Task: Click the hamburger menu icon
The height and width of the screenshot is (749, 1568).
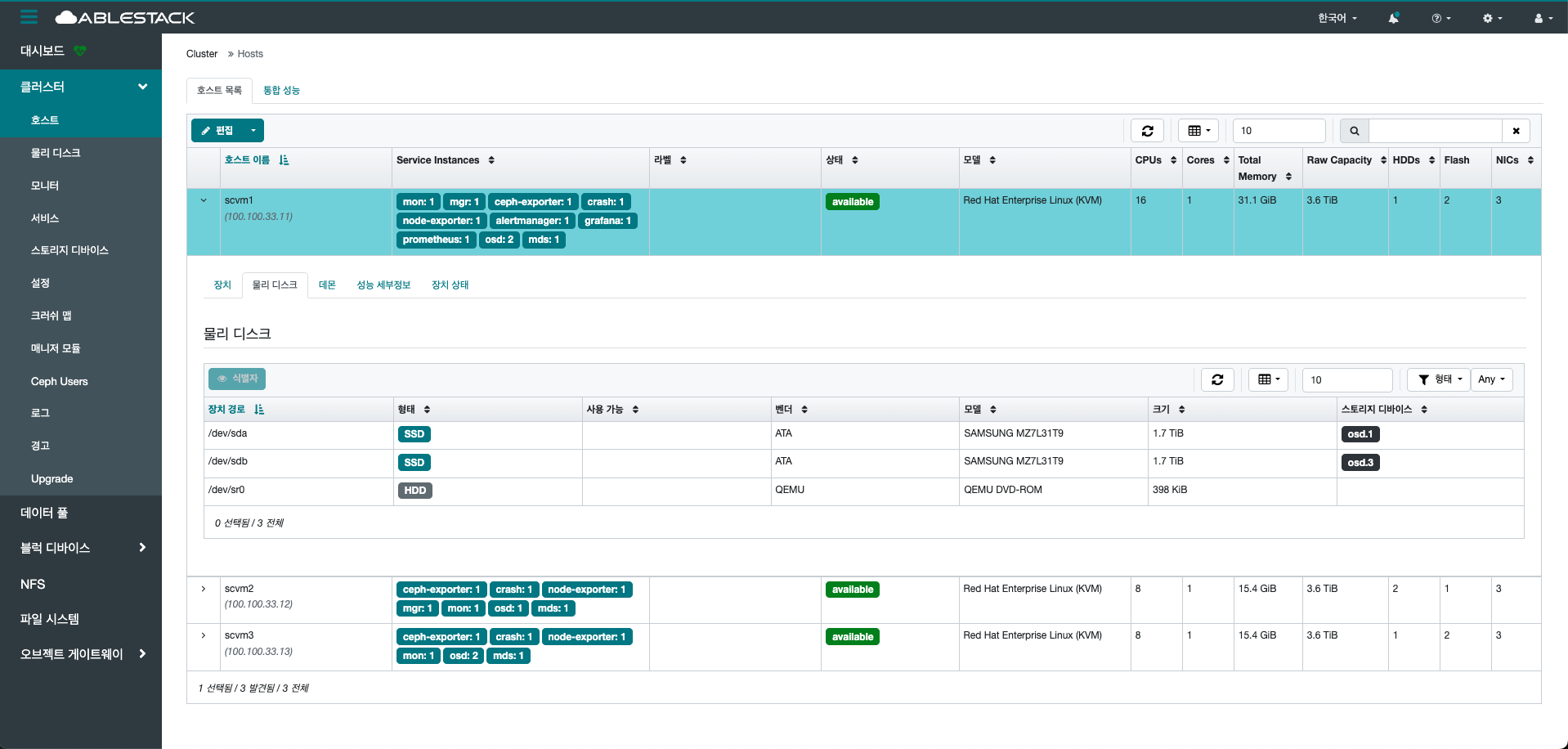Action: pos(29,17)
